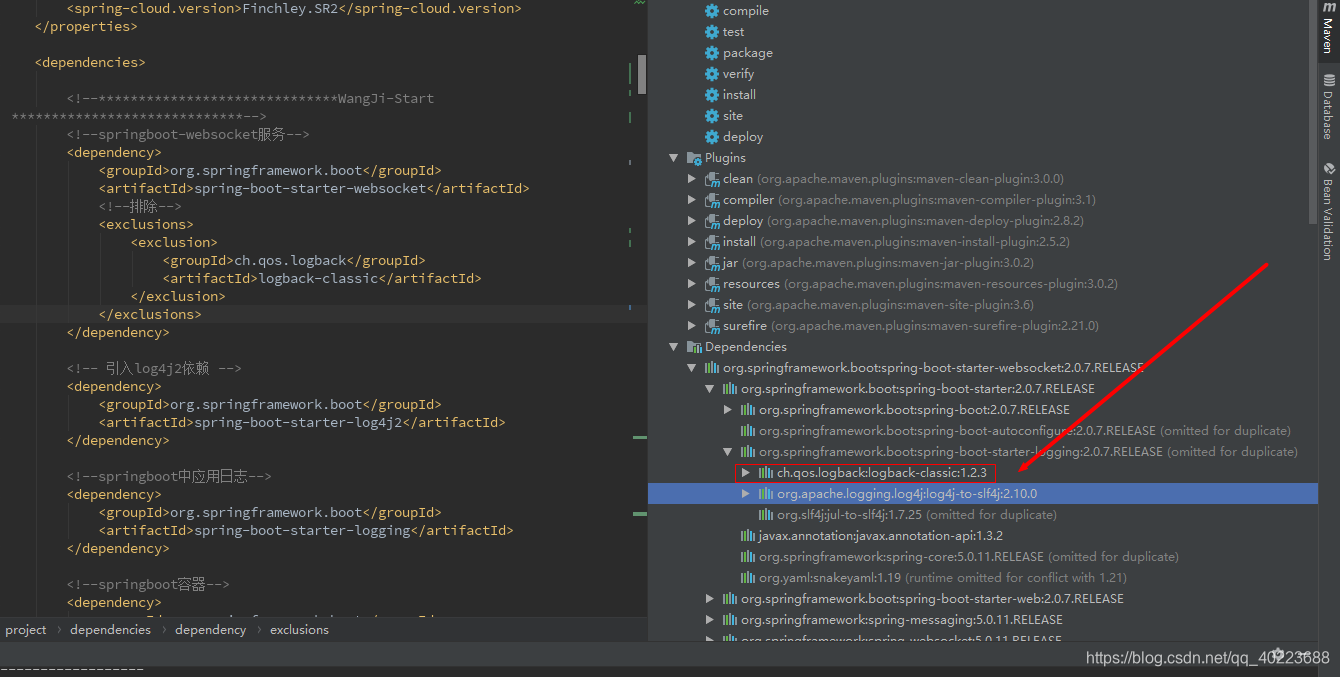Click the dependencies breadcrumb item
The width and height of the screenshot is (1340, 677).
pos(110,630)
